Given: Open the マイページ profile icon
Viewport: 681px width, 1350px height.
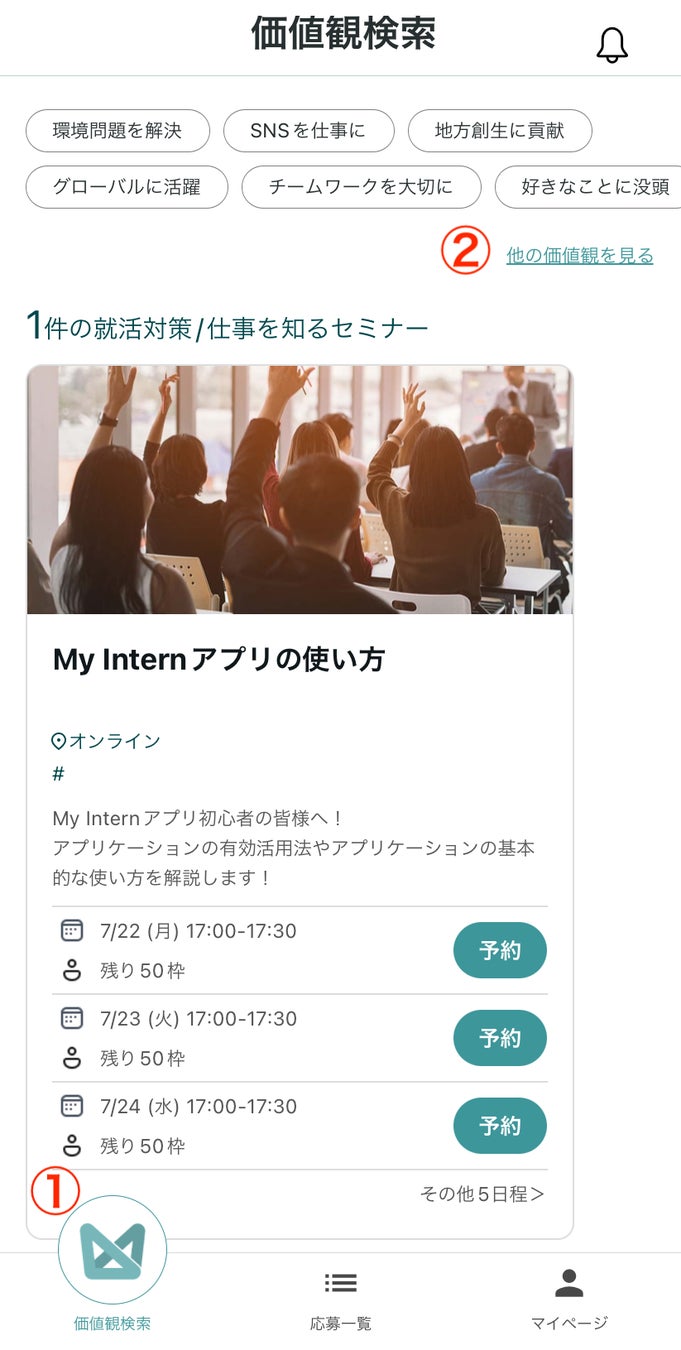Looking at the screenshot, I should coord(569,1283).
